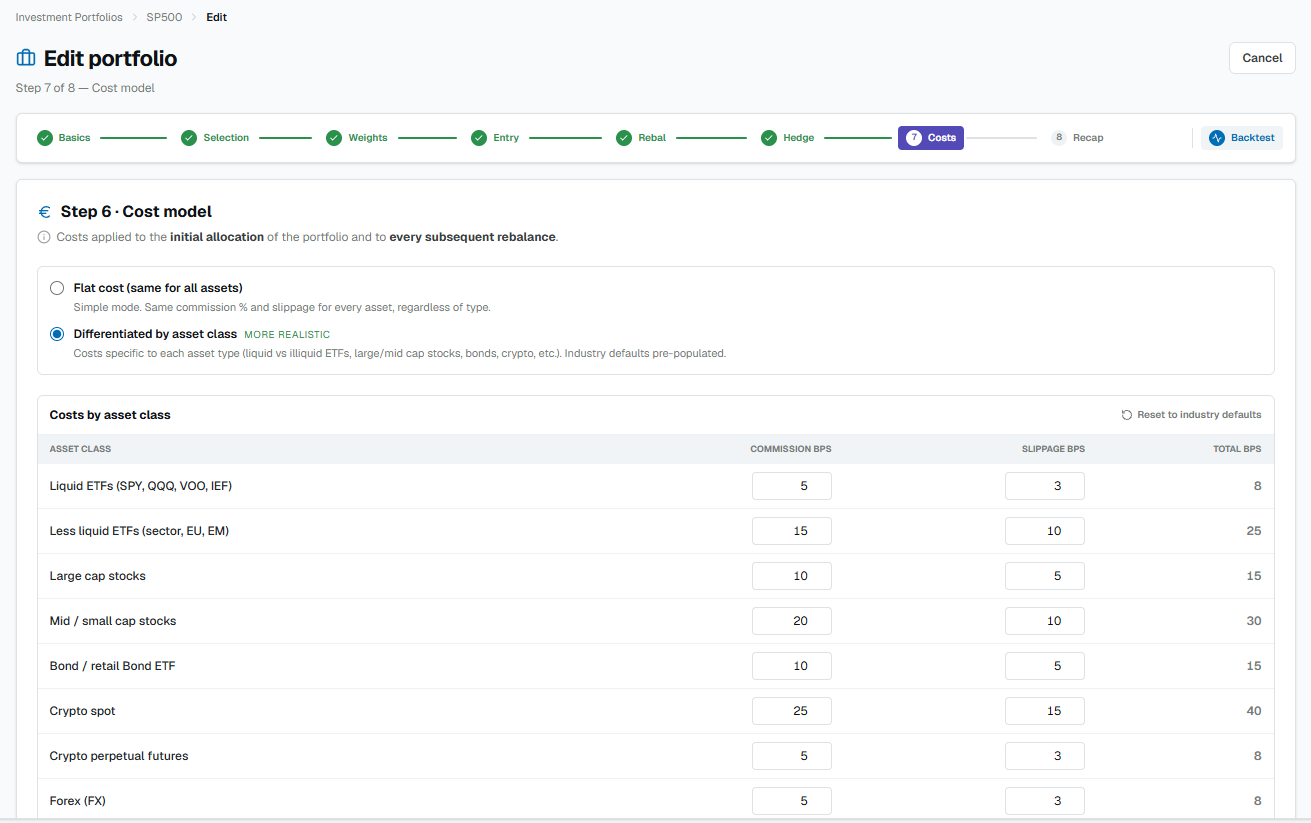This screenshot has height=823, width=1311.
Task: Edit Crypto spot commission field
Action: point(792,711)
